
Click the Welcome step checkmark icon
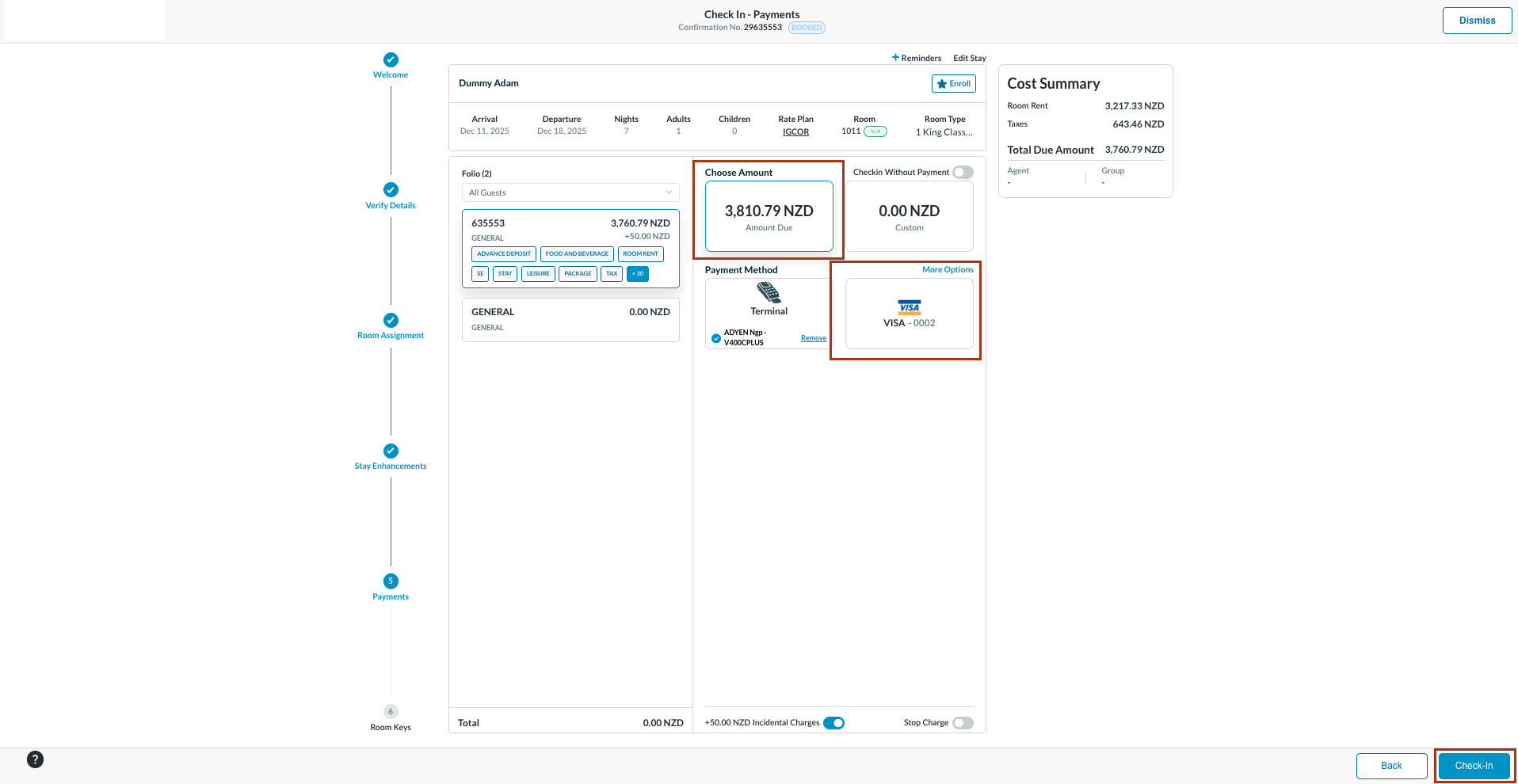click(391, 60)
